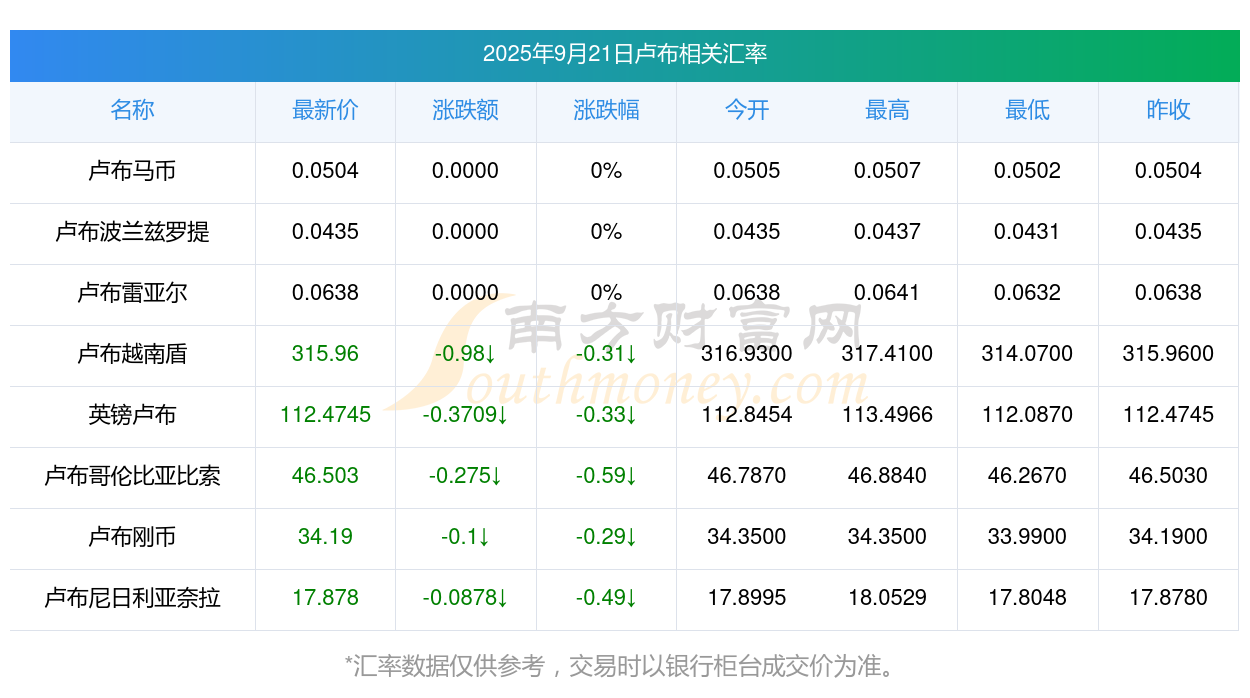Click change percent -0.33↓
The image size is (1250, 698).
(606, 415)
